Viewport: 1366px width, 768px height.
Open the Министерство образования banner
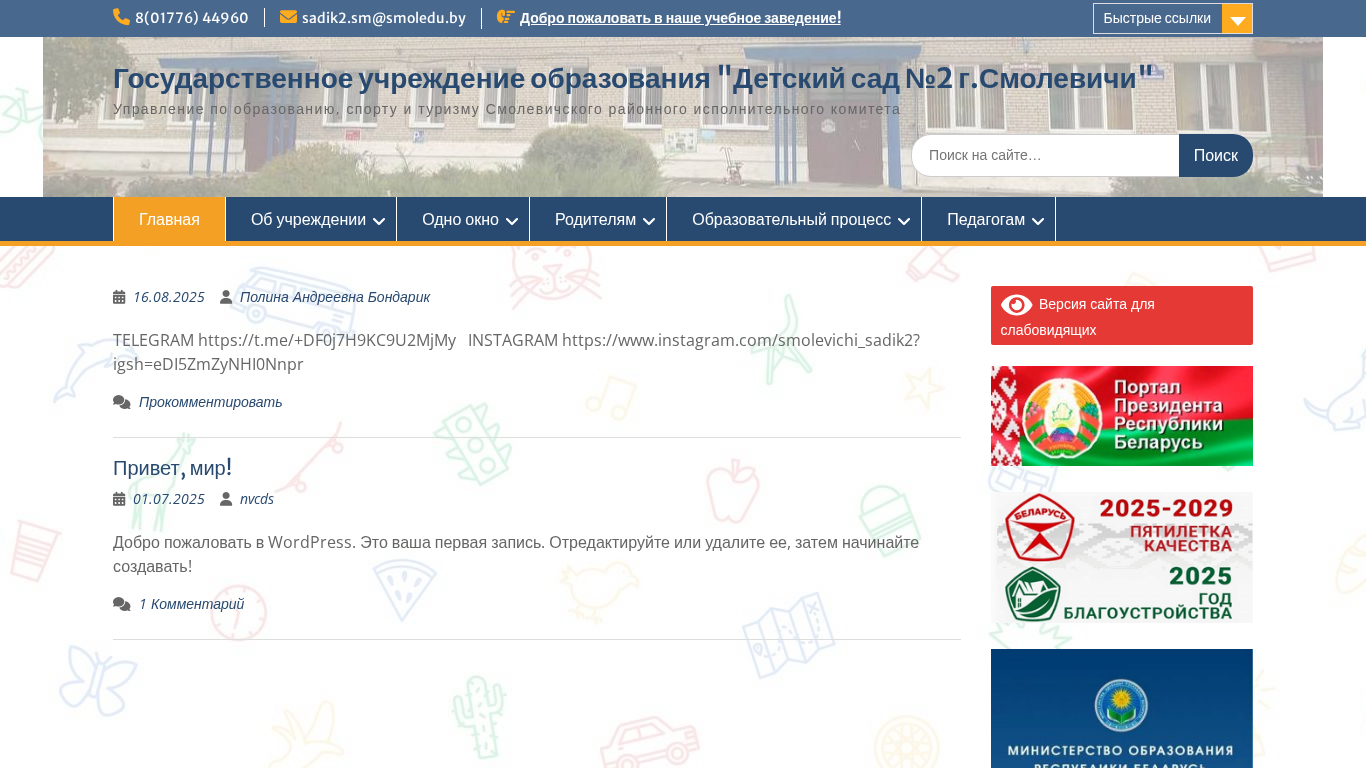pyautogui.click(x=1122, y=708)
